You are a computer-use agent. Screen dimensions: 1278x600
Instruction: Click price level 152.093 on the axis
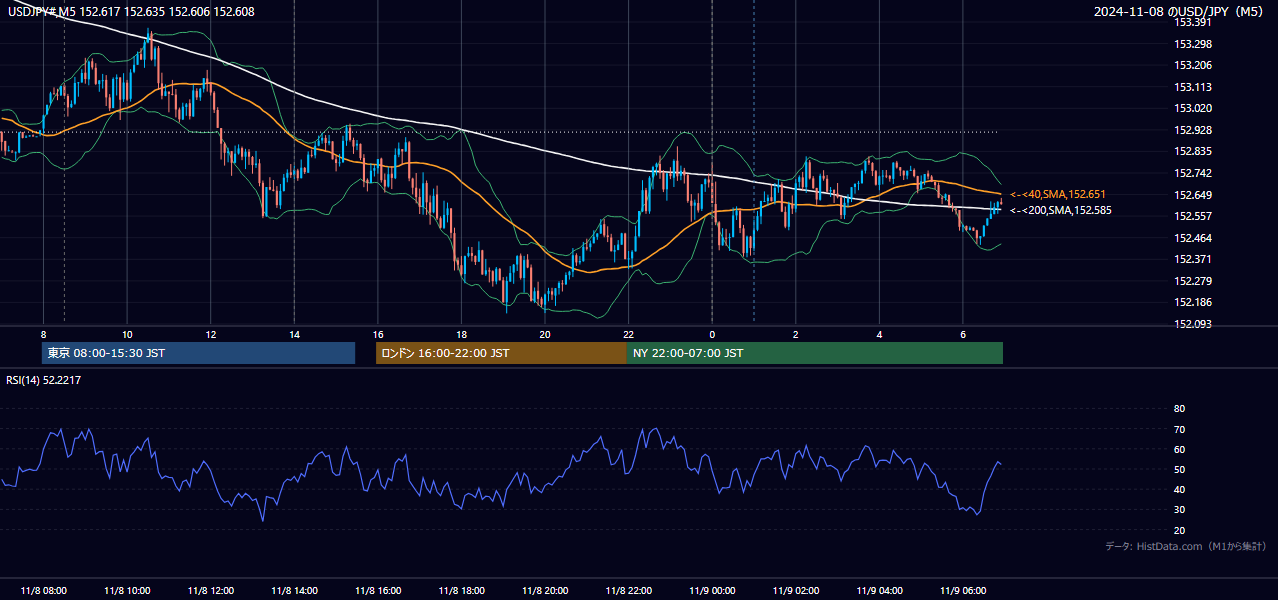pyautogui.click(x=1193, y=324)
